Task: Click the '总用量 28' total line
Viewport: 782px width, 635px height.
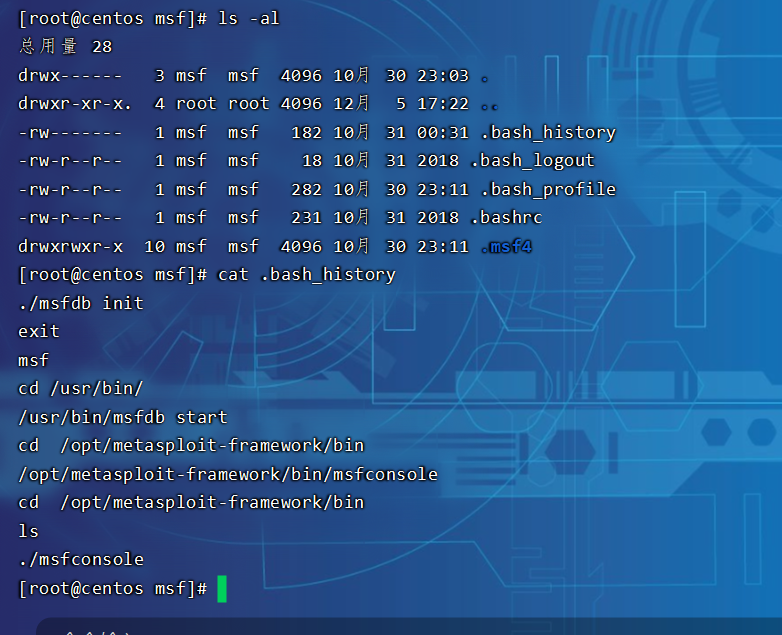Action: [65, 47]
